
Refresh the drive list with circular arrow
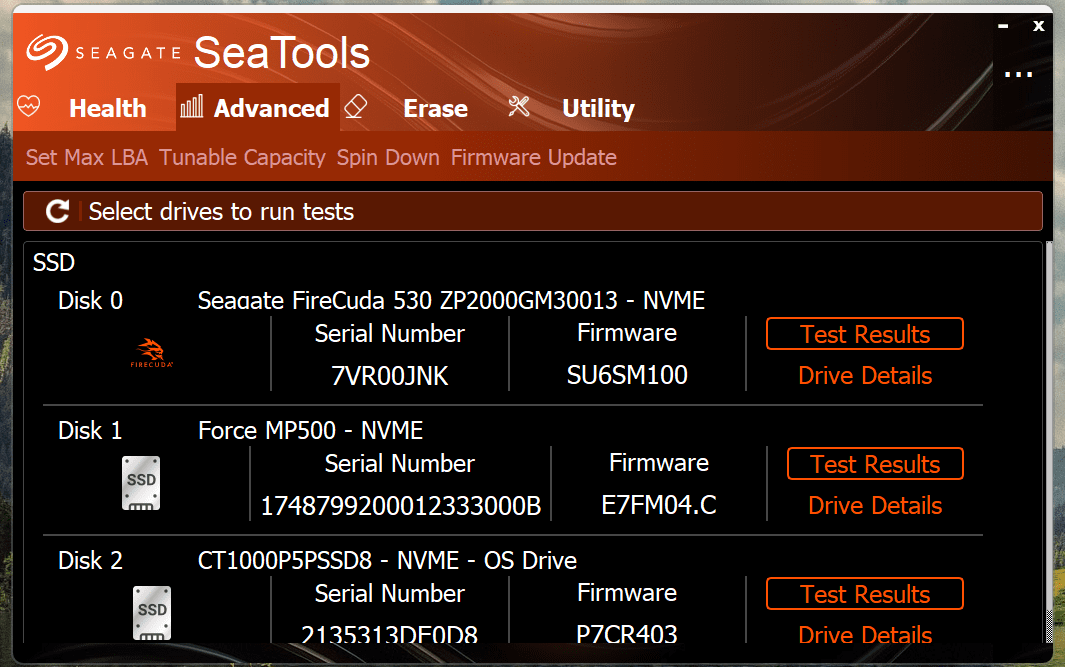click(58, 211)
